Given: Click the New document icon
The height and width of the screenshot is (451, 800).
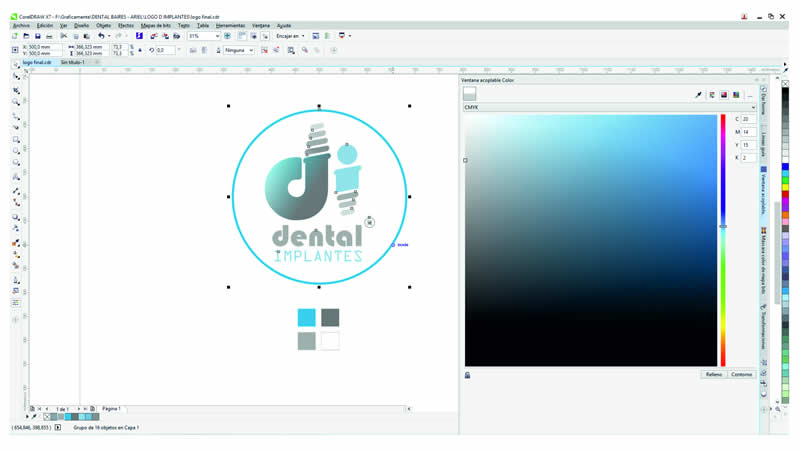Looking at the screenshot, I should pyautogui.click(x=15, y=36).
